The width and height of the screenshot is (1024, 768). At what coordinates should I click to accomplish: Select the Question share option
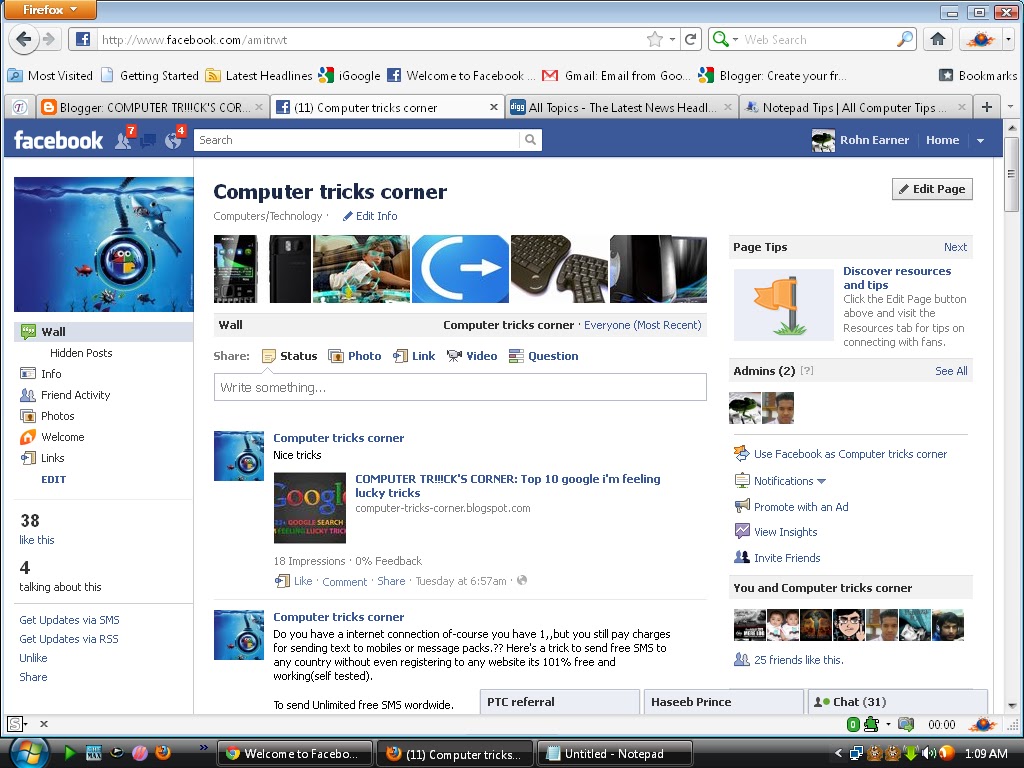point(543,356)
